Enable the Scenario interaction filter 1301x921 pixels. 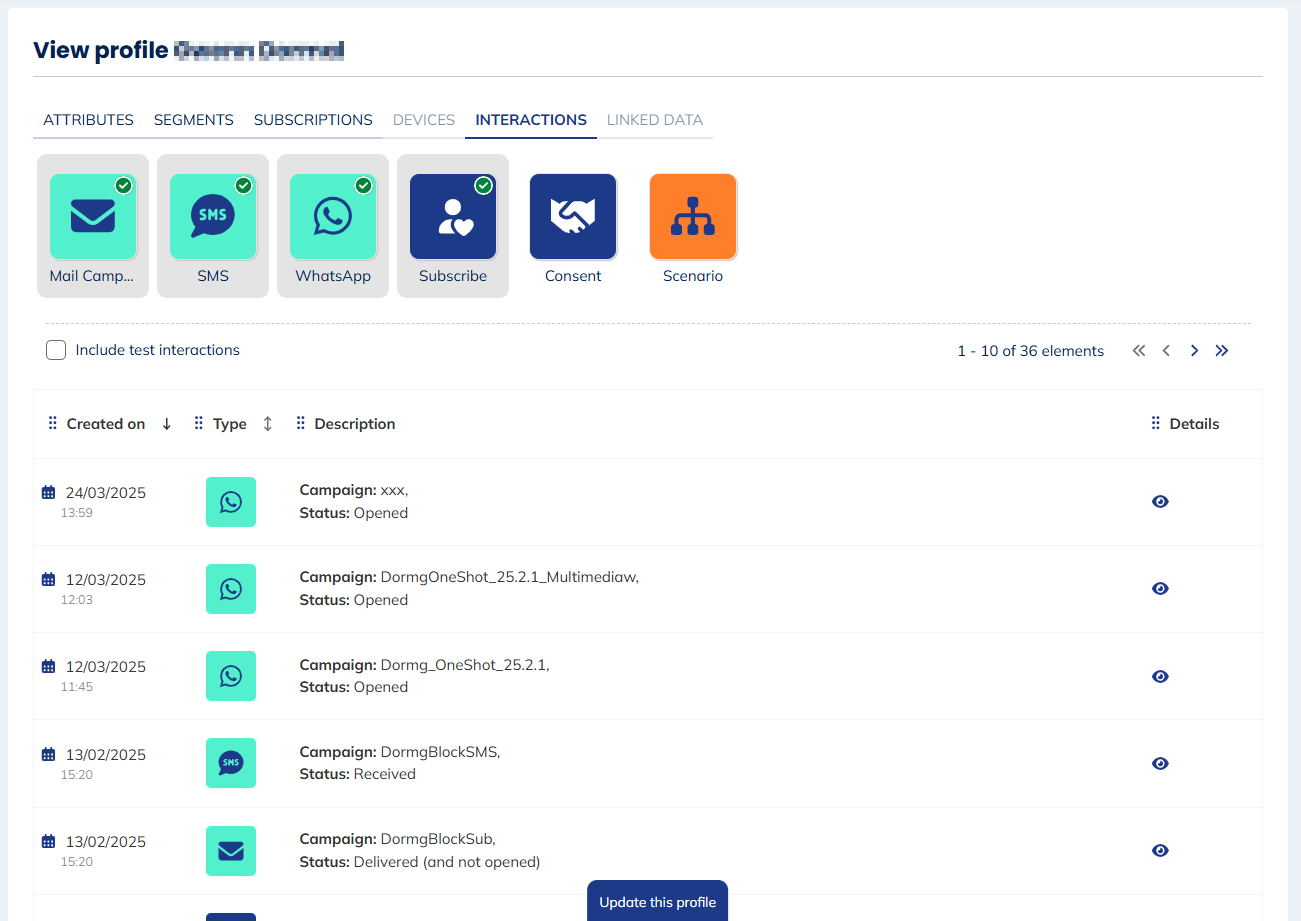tap(693, 226)
